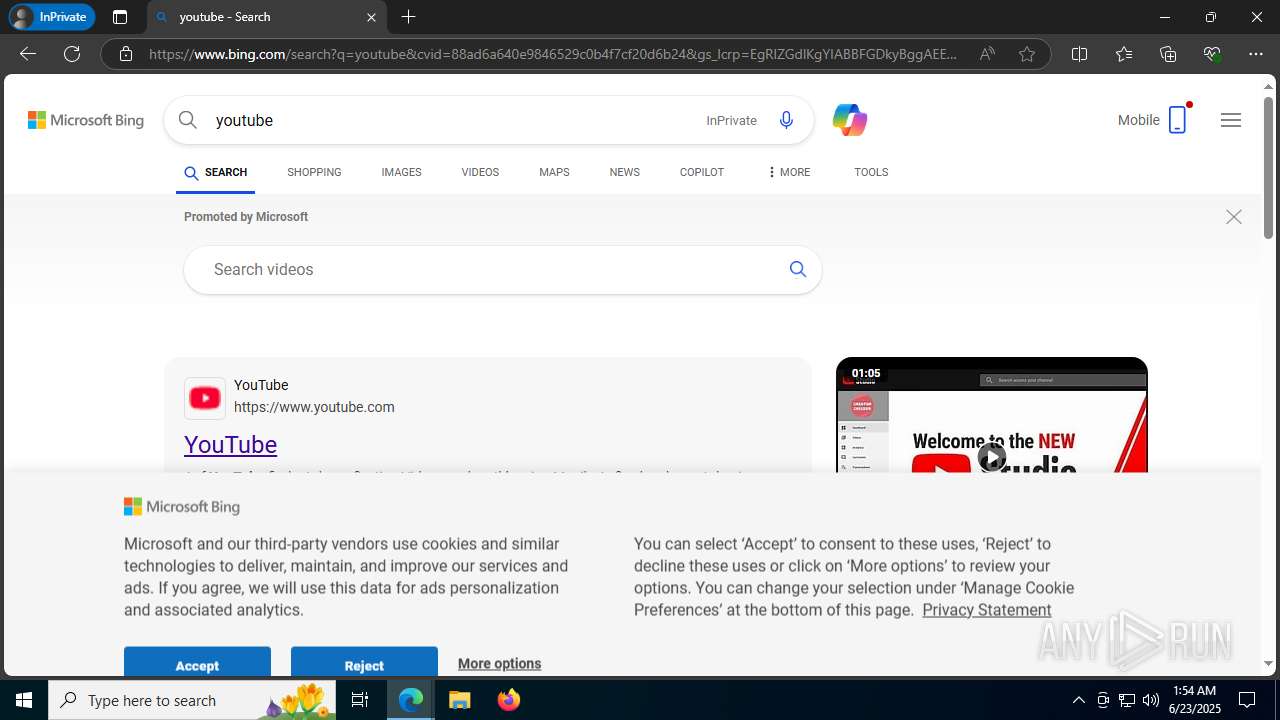Switch to VIDEOS tab

[480, 172]
